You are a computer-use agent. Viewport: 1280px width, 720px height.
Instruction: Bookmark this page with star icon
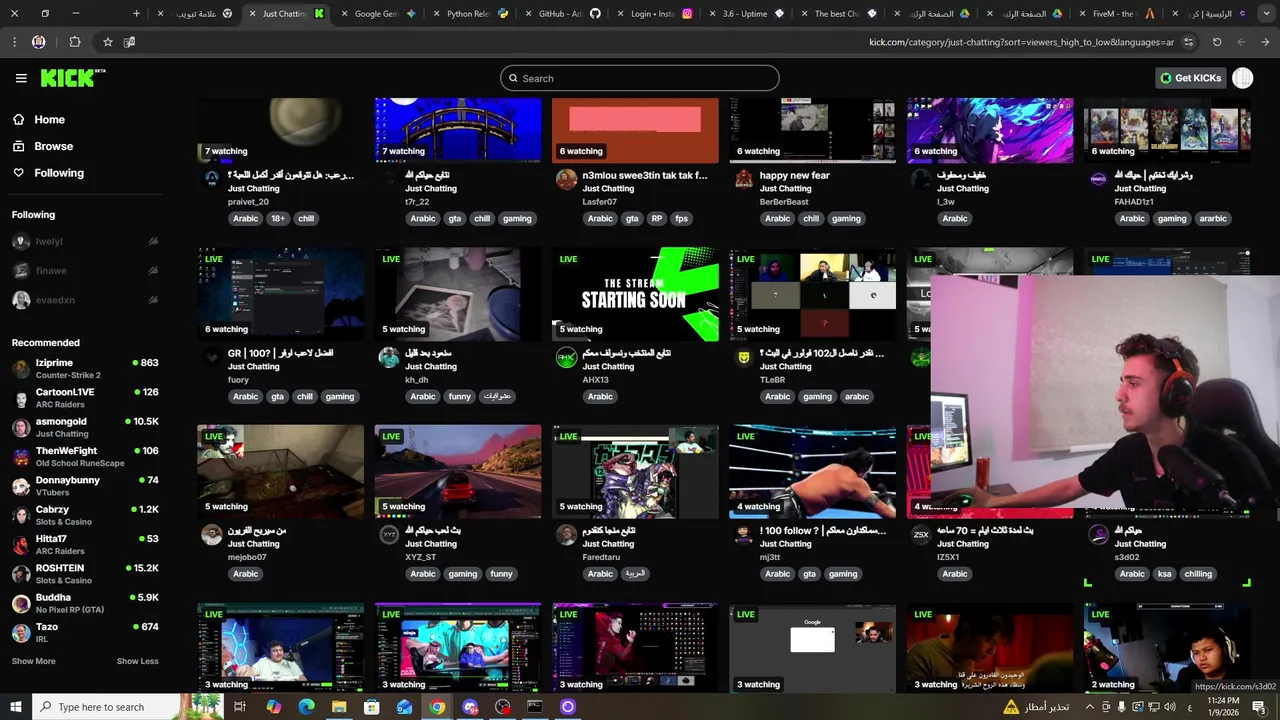click(108, 42)
